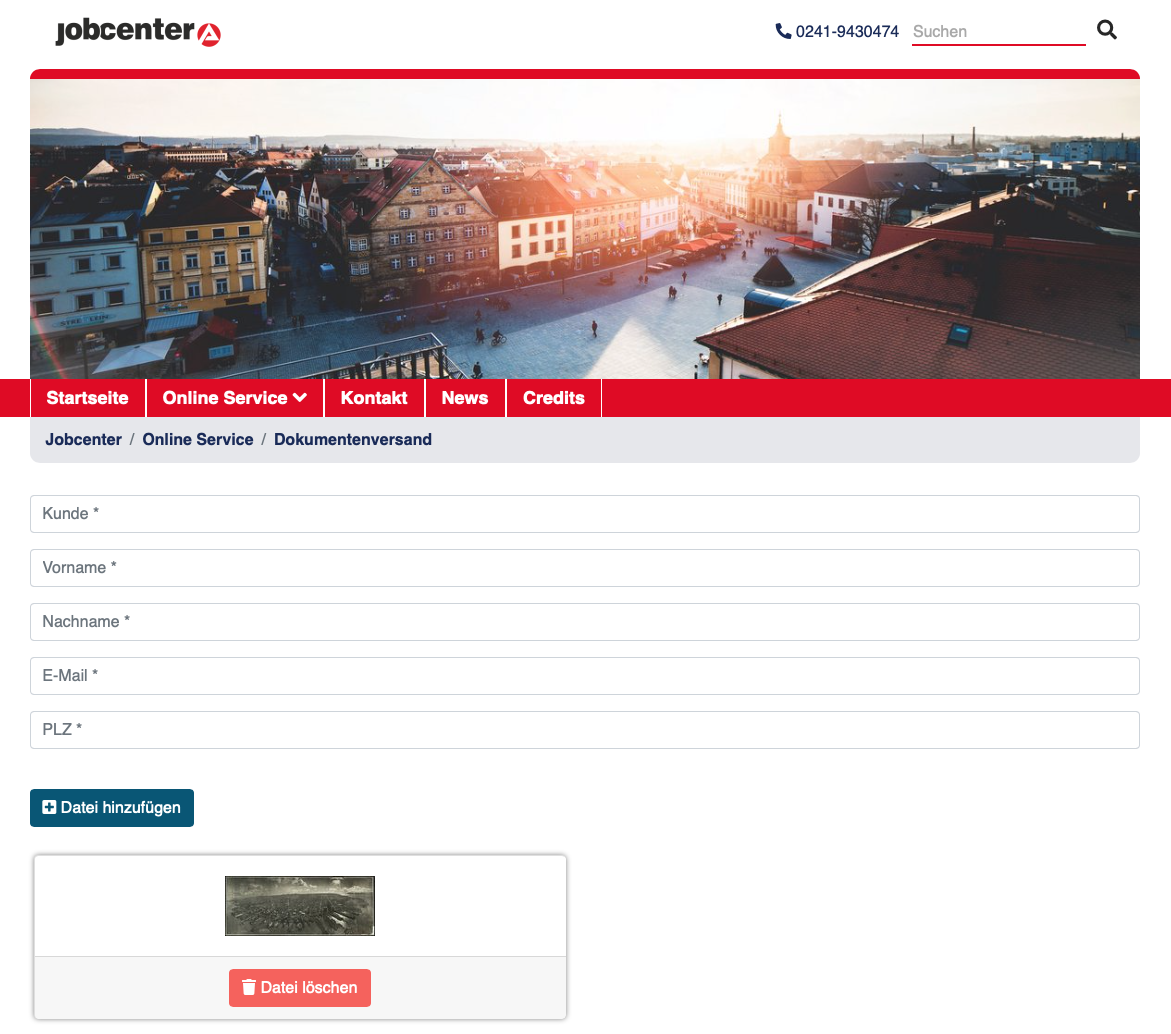The height and width of the screenshot is (1034, 1171).
Task: Click the city panorama banner image
Action: click(585, 228)
